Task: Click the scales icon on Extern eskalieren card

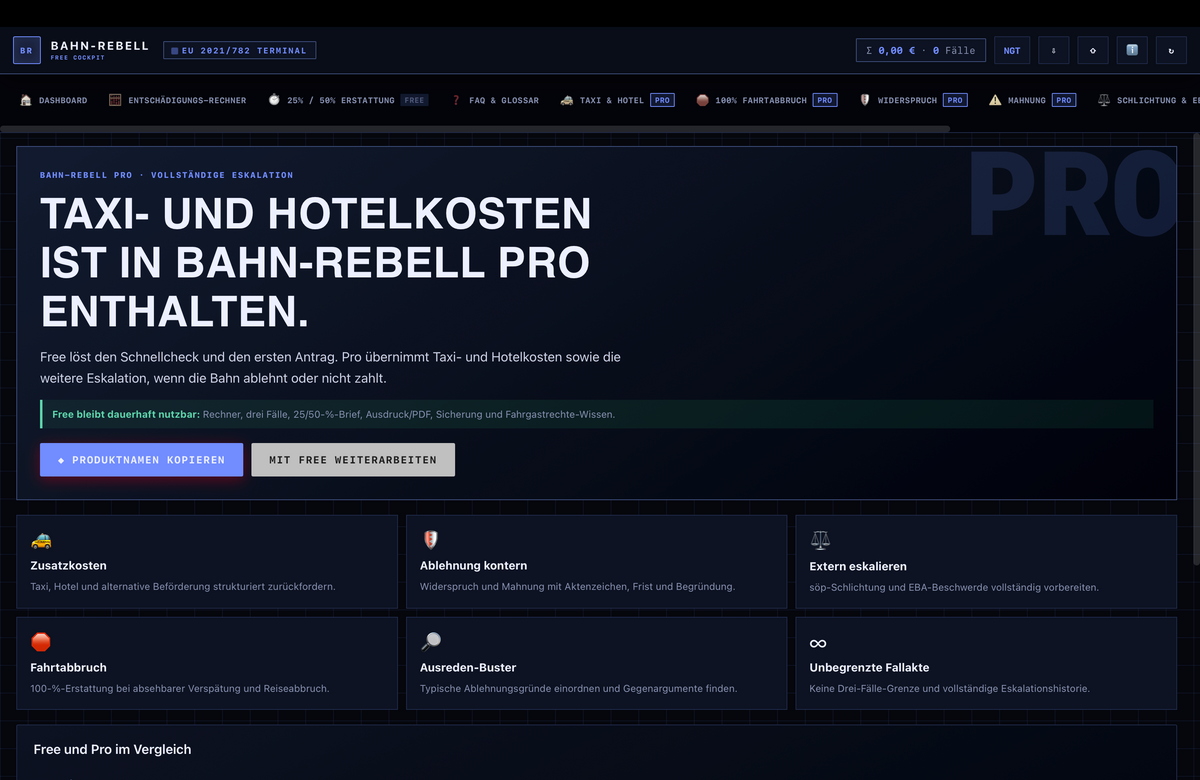Action: [820, 540]
